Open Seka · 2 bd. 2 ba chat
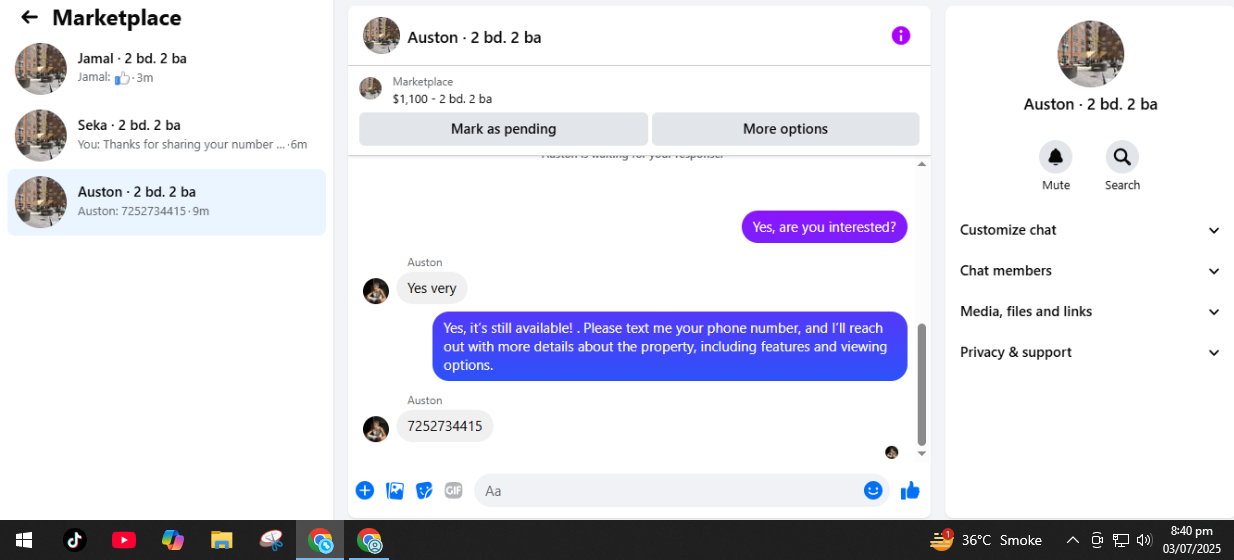 (x=167, y=135)
